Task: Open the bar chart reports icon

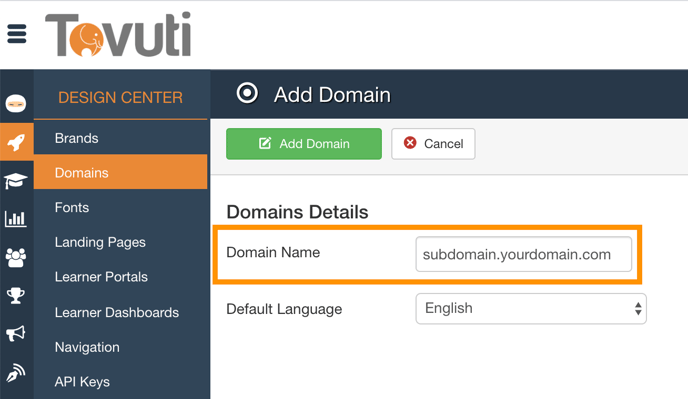Action: (x=16, y=218)
